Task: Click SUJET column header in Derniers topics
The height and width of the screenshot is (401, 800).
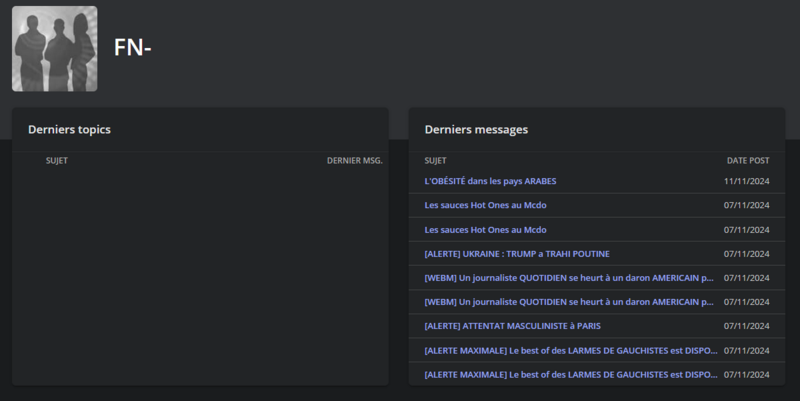Action: tap(56, 160)
